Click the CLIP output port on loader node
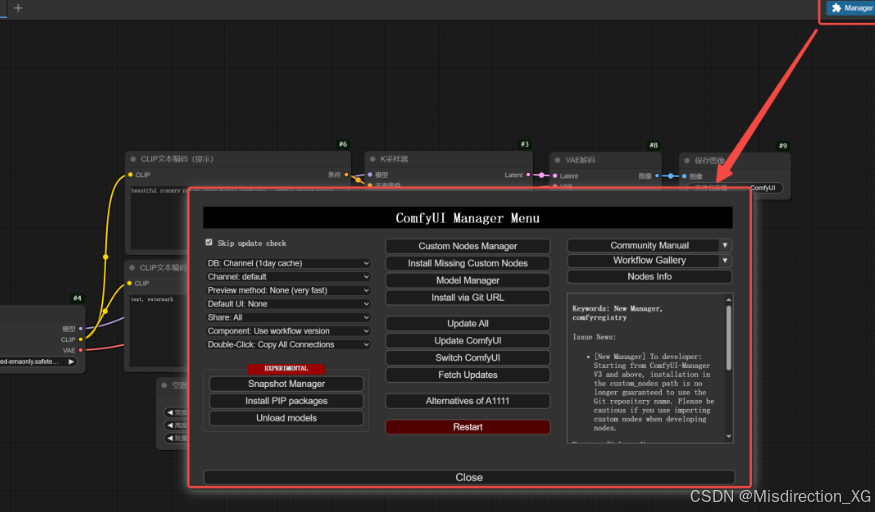 81,339
